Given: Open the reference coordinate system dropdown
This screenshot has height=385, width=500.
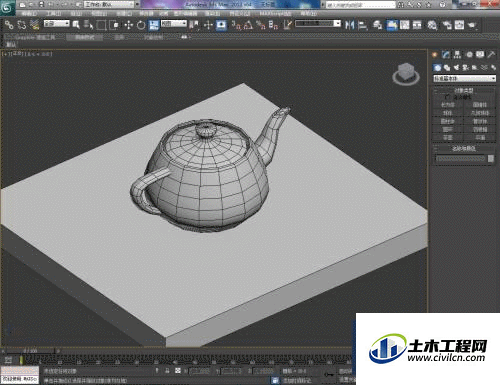Looking at the screenshot, I should pos(174,23).
